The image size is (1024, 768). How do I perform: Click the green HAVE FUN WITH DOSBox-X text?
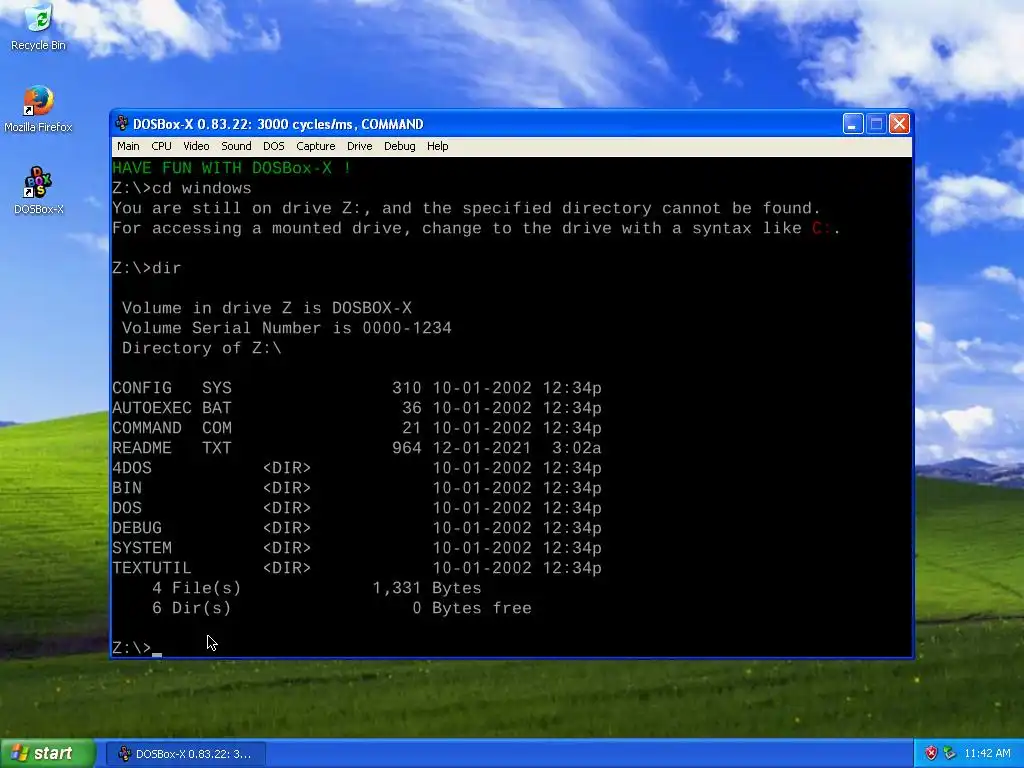pyautogui.click(x=232, y=168)
